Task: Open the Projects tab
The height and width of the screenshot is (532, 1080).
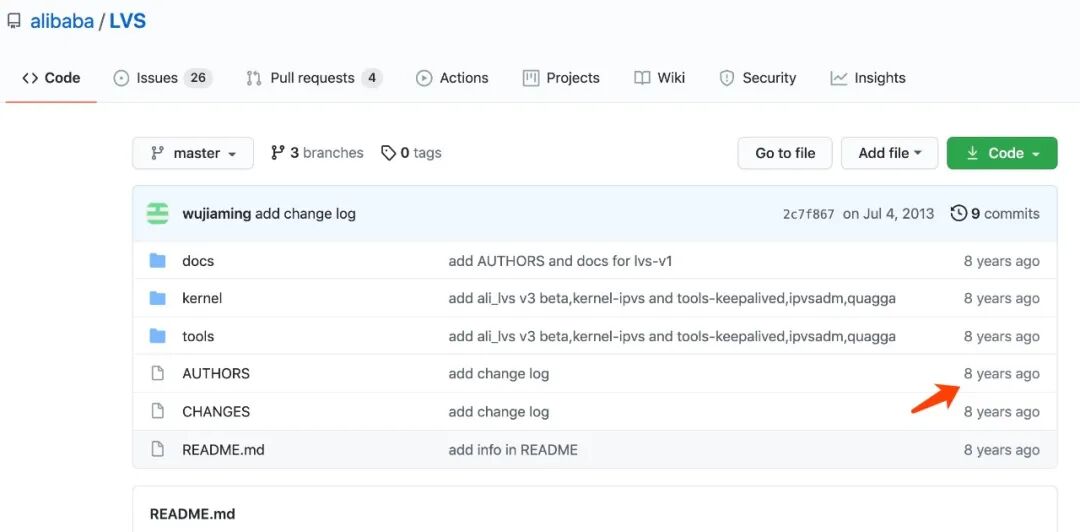Action: coord(561,78)
